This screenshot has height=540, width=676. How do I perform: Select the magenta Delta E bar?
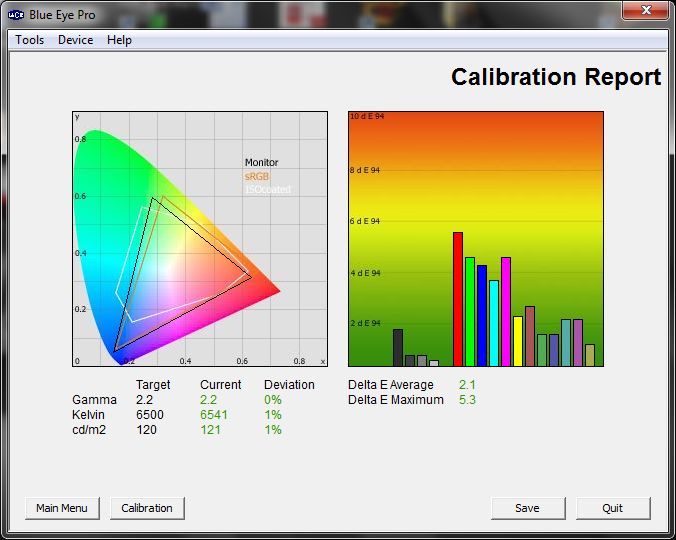(x=506, y=311)
